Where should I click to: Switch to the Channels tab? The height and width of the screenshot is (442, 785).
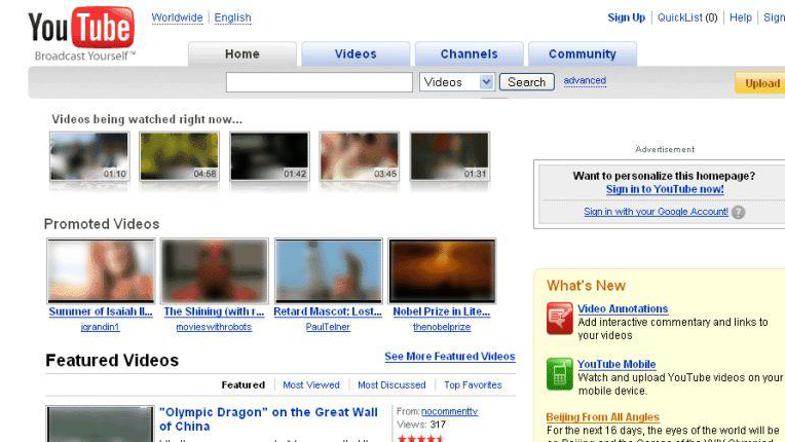[x=469, y=54]
